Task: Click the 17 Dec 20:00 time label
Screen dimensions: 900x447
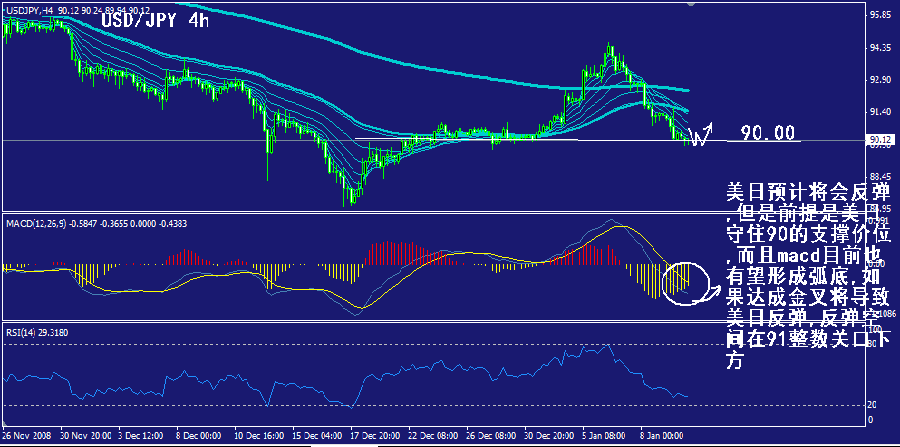Action: pyautogui.click(x=374, y=436)
